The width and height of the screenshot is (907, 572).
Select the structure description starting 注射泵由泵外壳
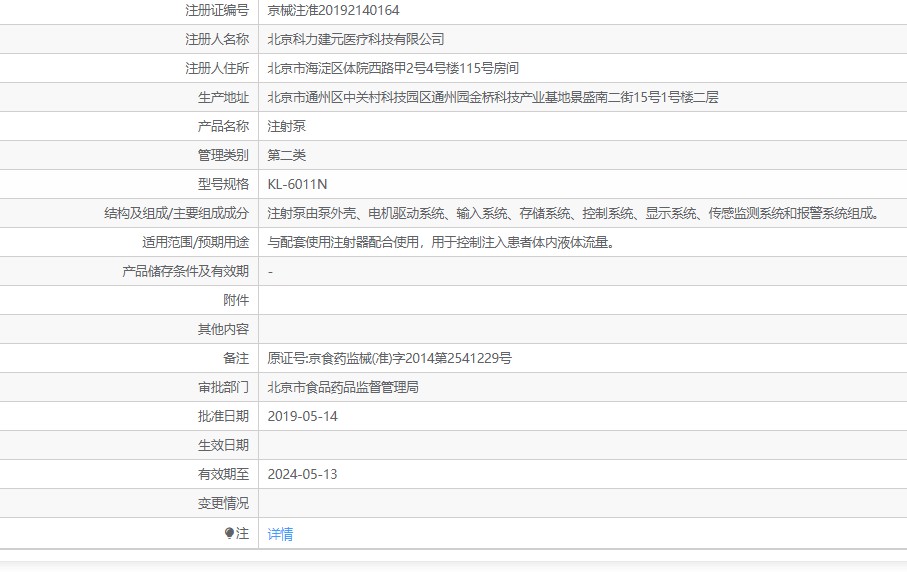pyautogui.click(x=574, y=213)
